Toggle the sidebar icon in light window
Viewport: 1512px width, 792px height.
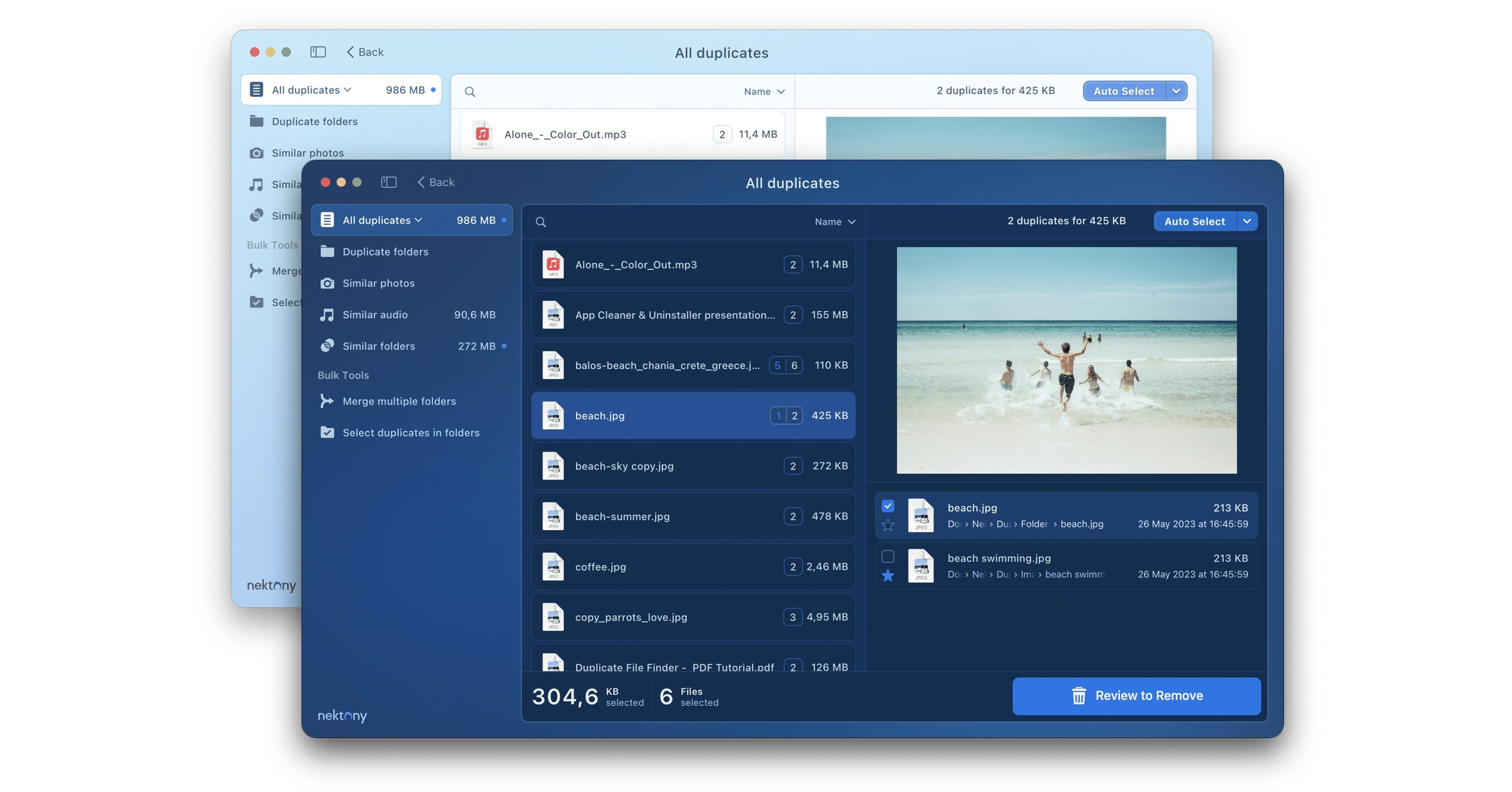pos(318,52)
